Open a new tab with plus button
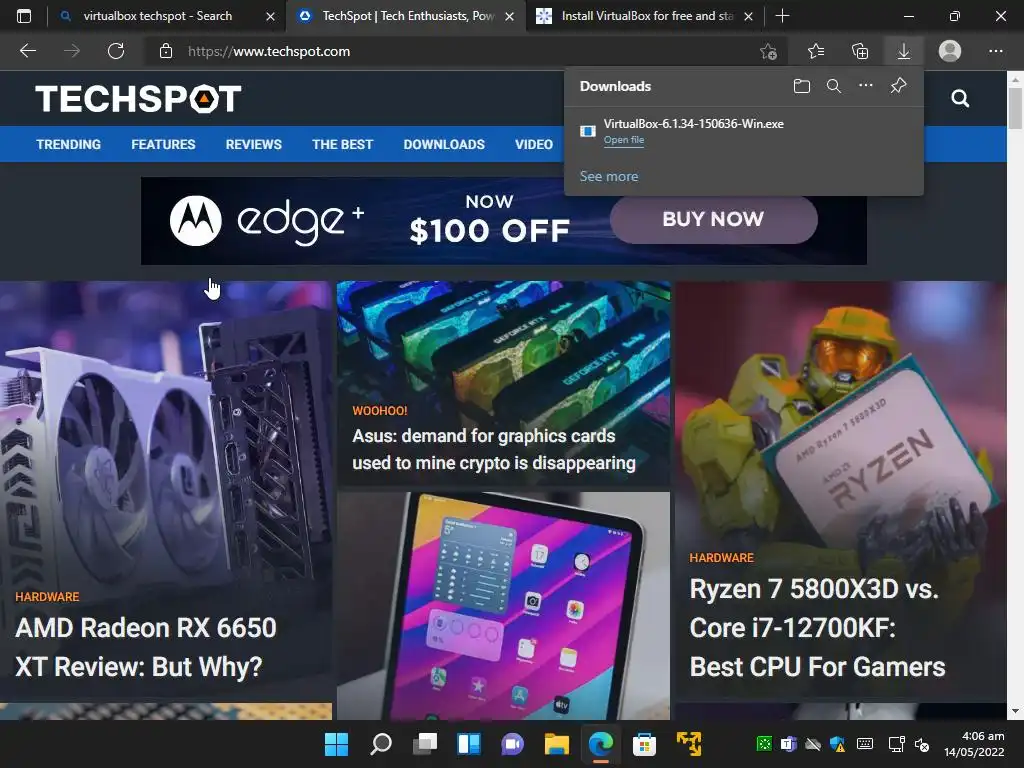Image resolution: width=1024 pixels, height=768 pixels. [x=782, y=16]
